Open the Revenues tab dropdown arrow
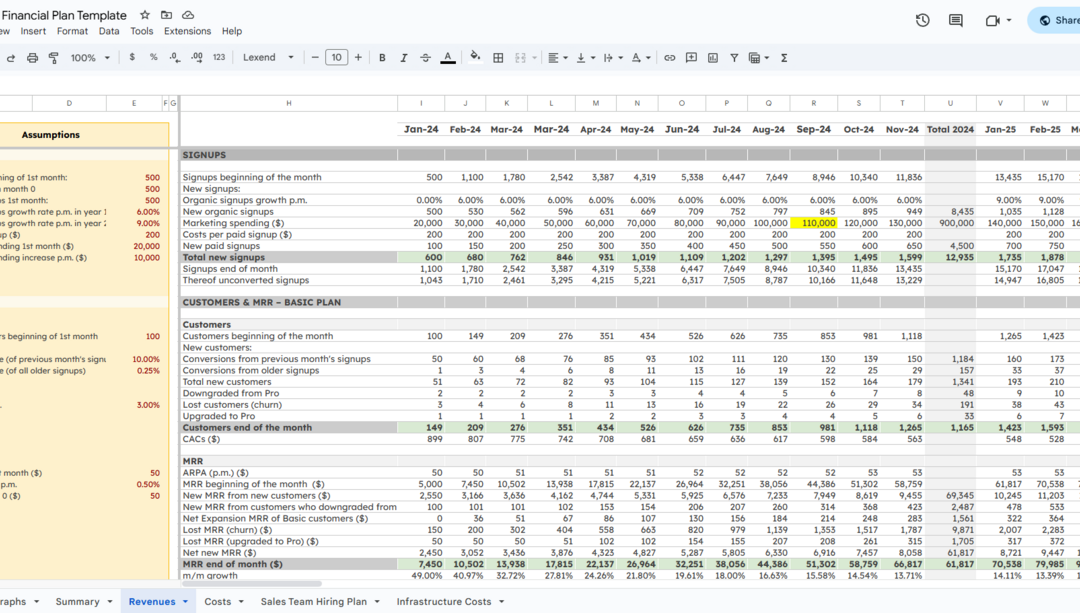Screen dimensions: 1080x613 (x=185, y=602)
